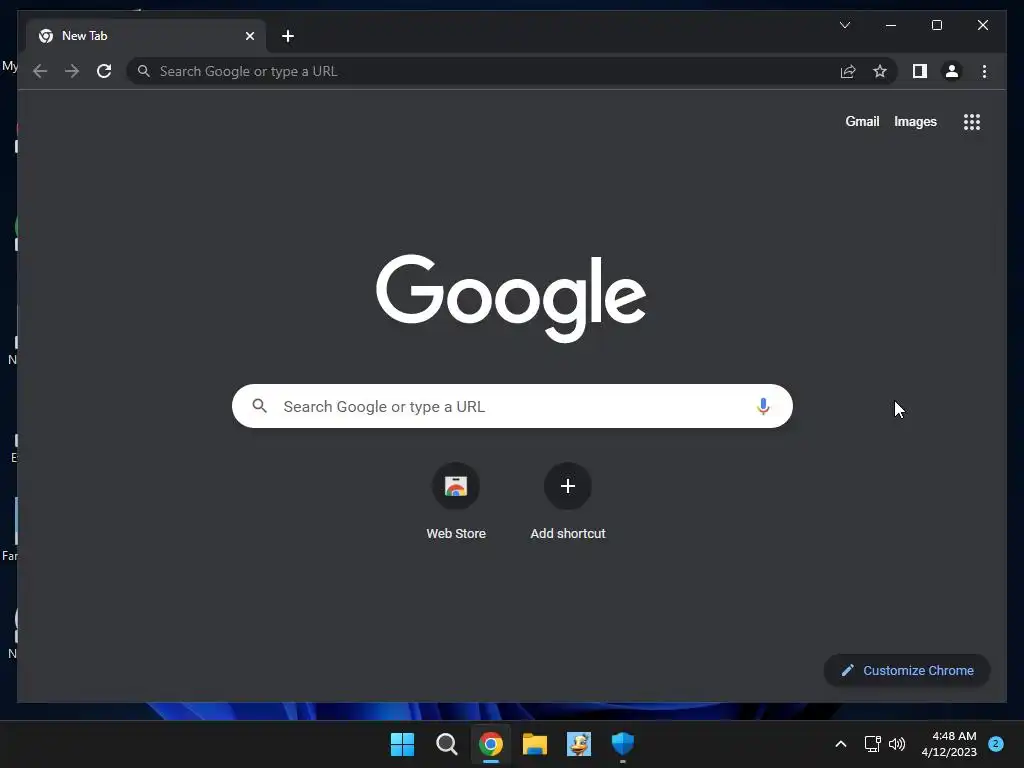The height and width of the screenshot is (768, 1024).
Task: Open network status tray icon
Action: pyautogui.click(x=872, y=744)
